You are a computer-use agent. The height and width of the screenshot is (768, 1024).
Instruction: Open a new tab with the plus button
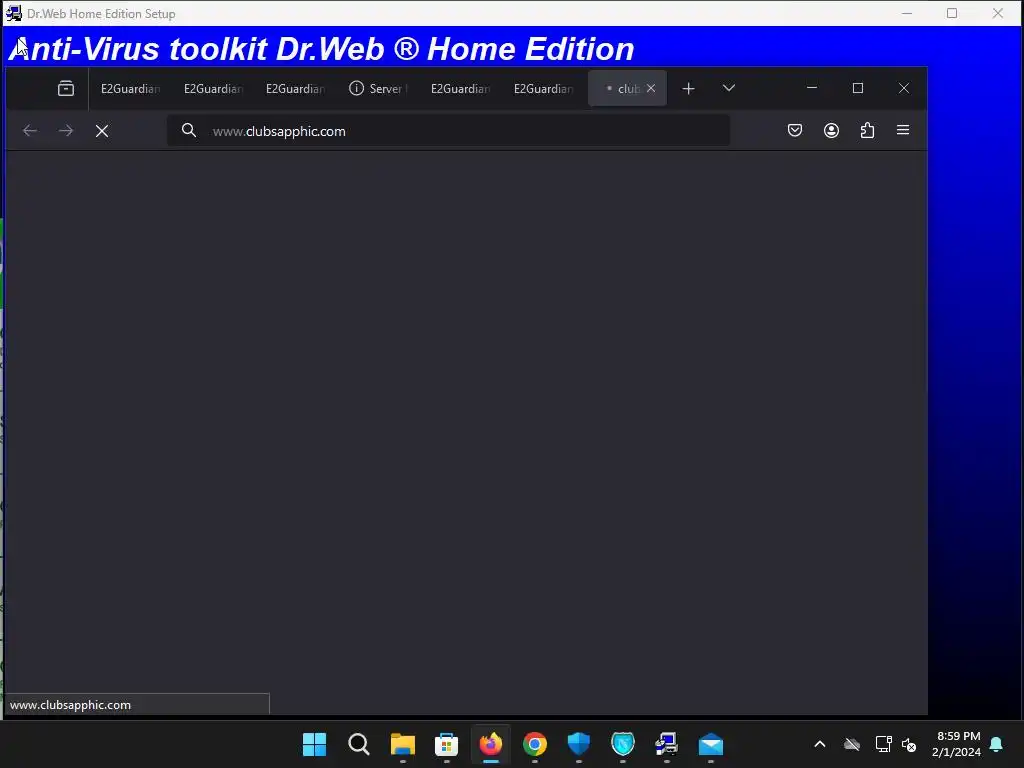pyautogui.click(x=688, y=88)
